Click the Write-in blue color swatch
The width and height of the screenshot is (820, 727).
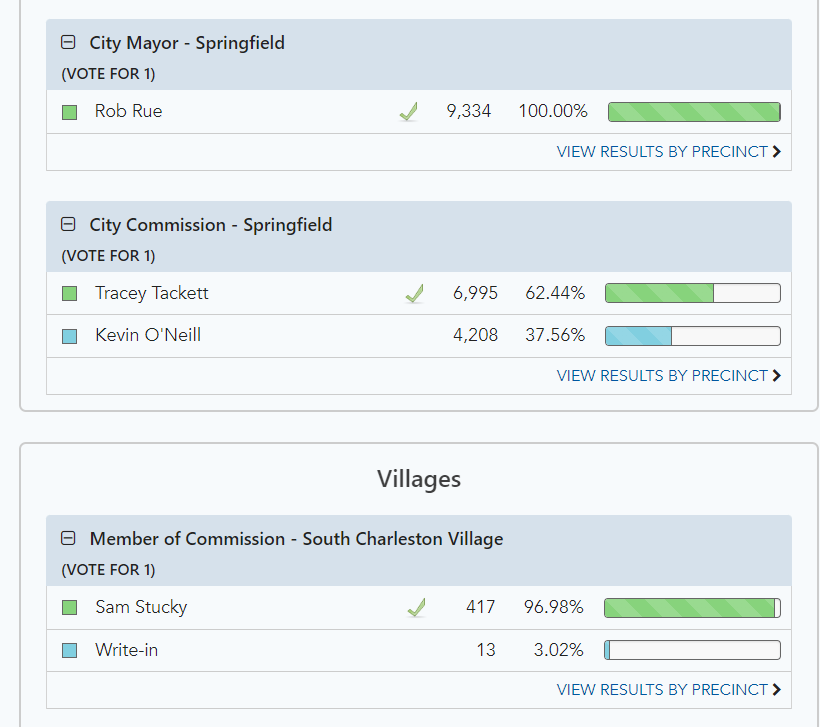point(70,651)
